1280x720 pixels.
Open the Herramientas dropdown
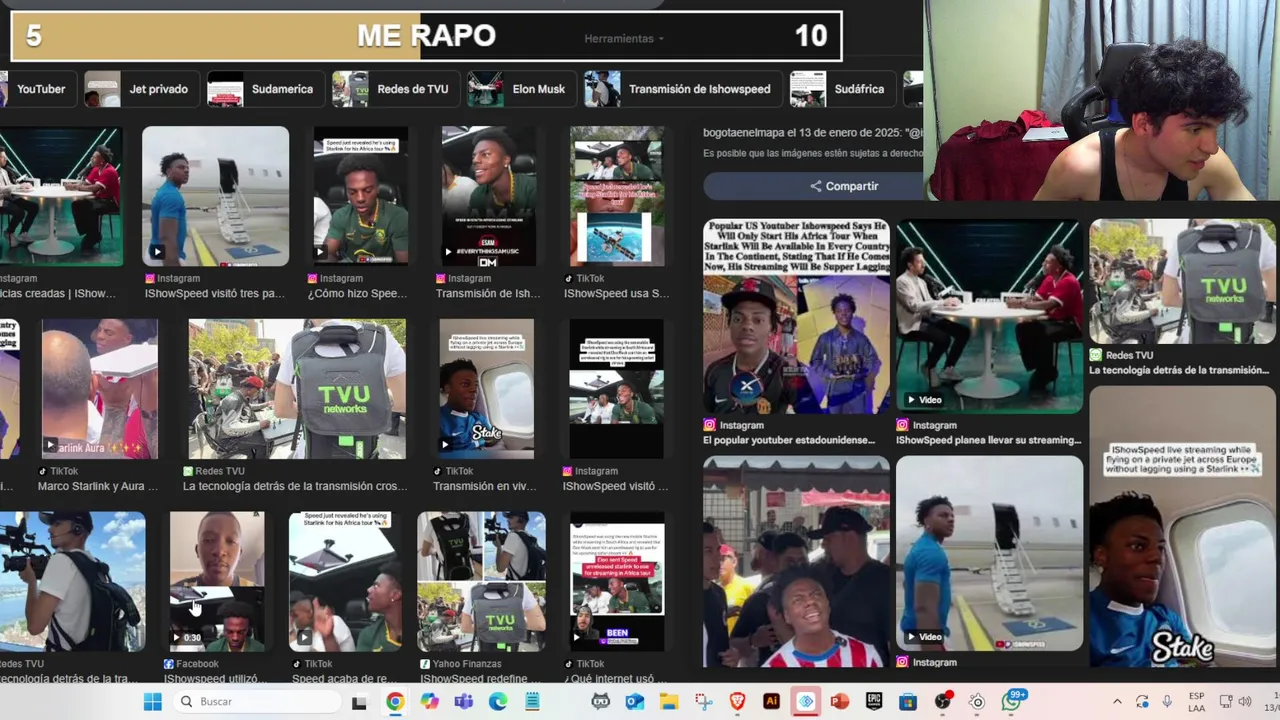click(x=624, y=38)
